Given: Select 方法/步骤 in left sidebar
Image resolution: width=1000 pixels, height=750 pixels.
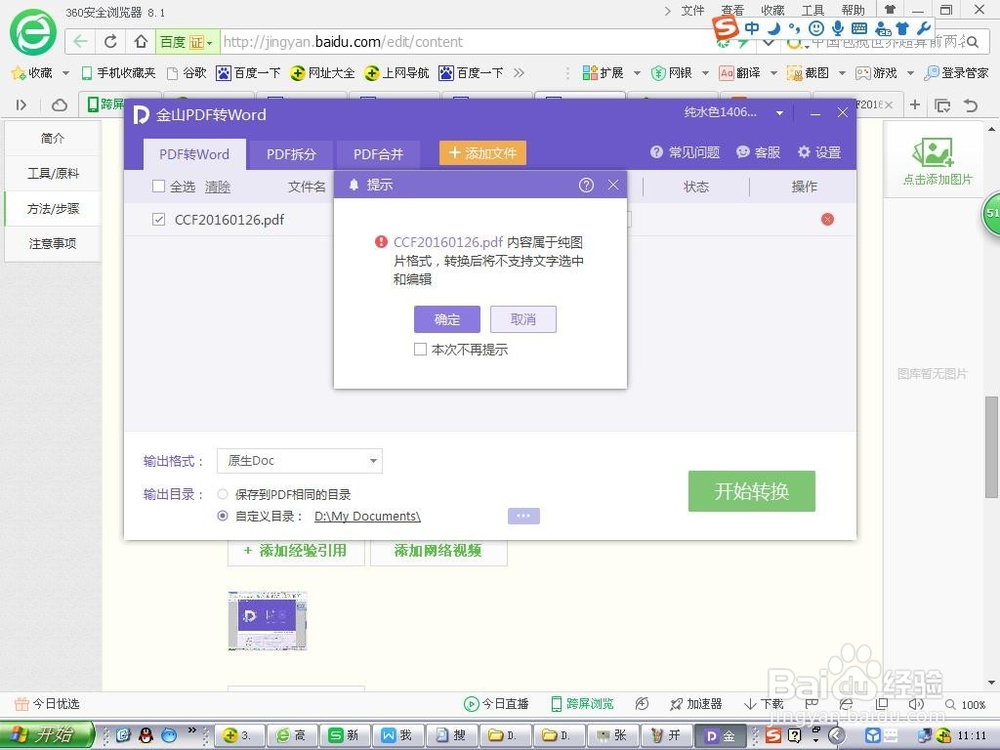Looking at the screenshot, I should (x=53, y=209).
